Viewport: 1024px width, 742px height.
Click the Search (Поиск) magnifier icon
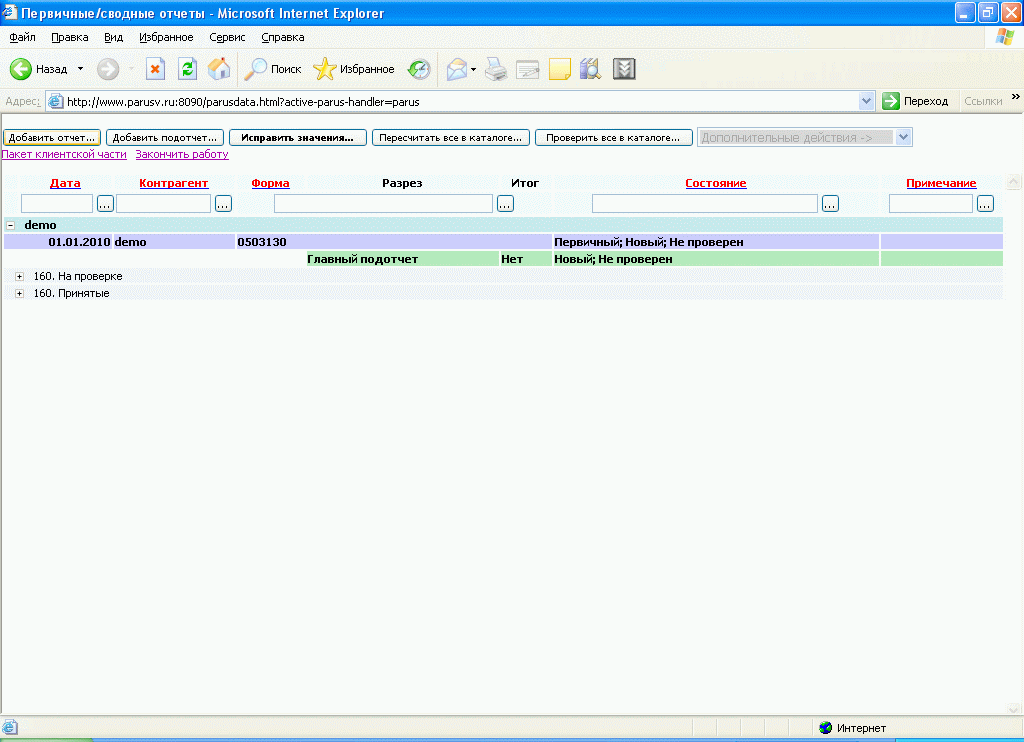tap(255, 69)
